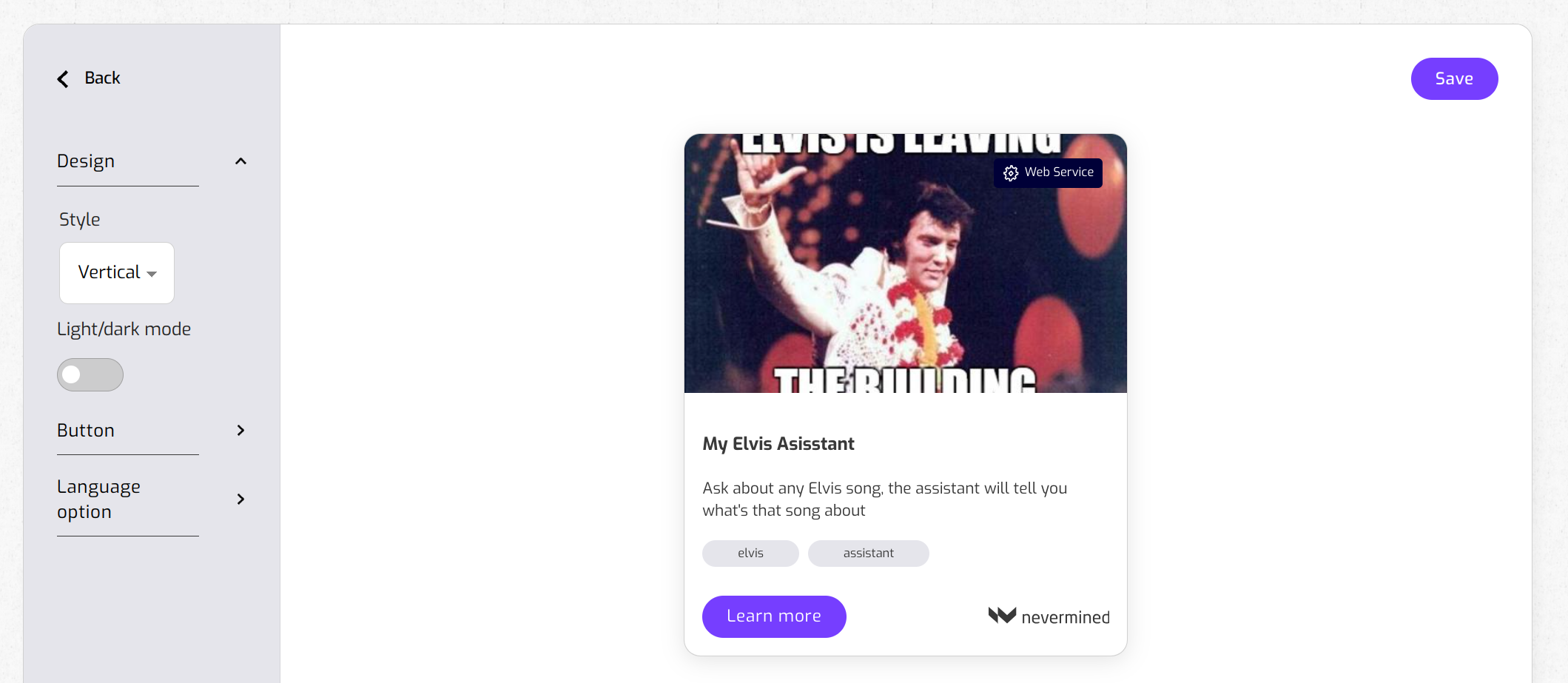Click the assistant tag chip

click(869, 554)
